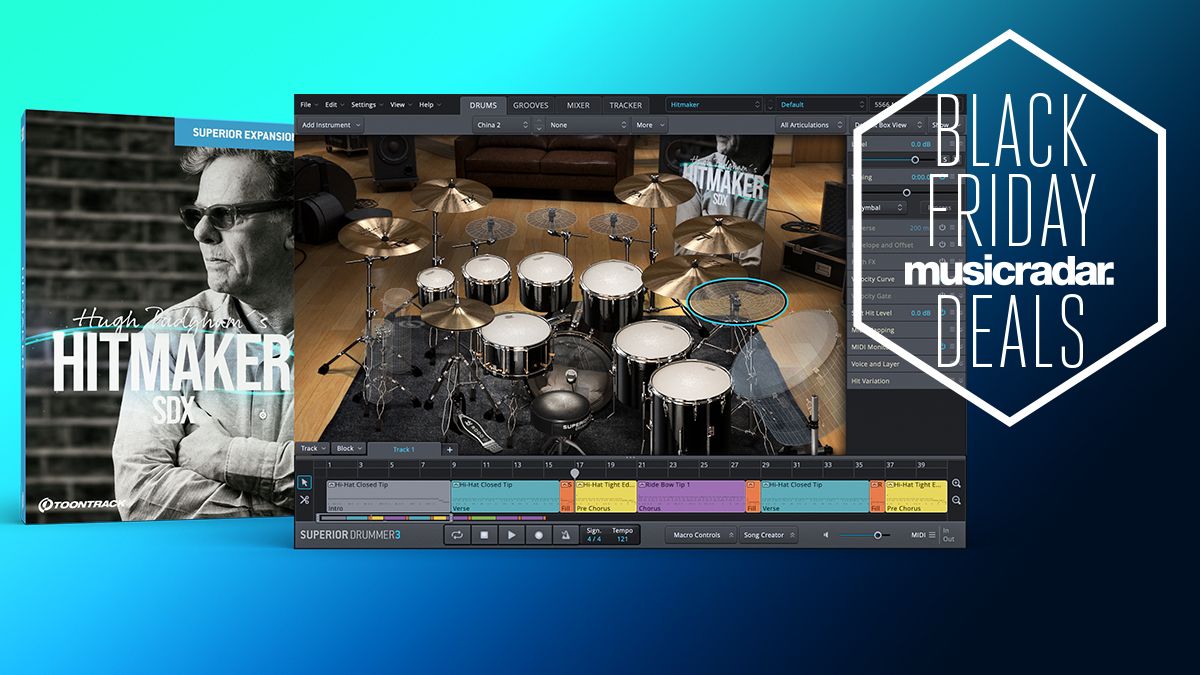Open the Macro Controls panel
The height and width of the screenshot is (675, 1200).
(701, 535)
